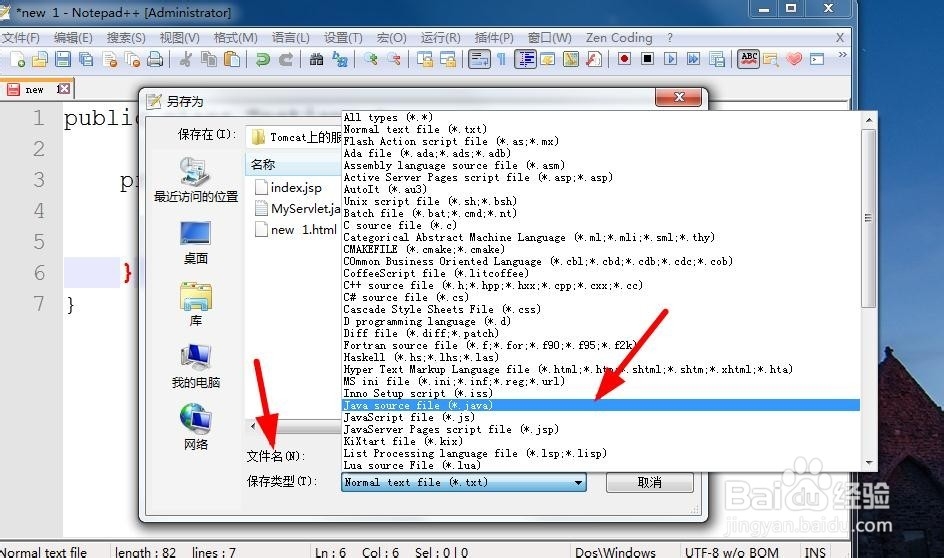Click the UTF-8 w/o BOM status entry
The width and height of the screenshot is (944, 558).
click(x=731, y=551)
